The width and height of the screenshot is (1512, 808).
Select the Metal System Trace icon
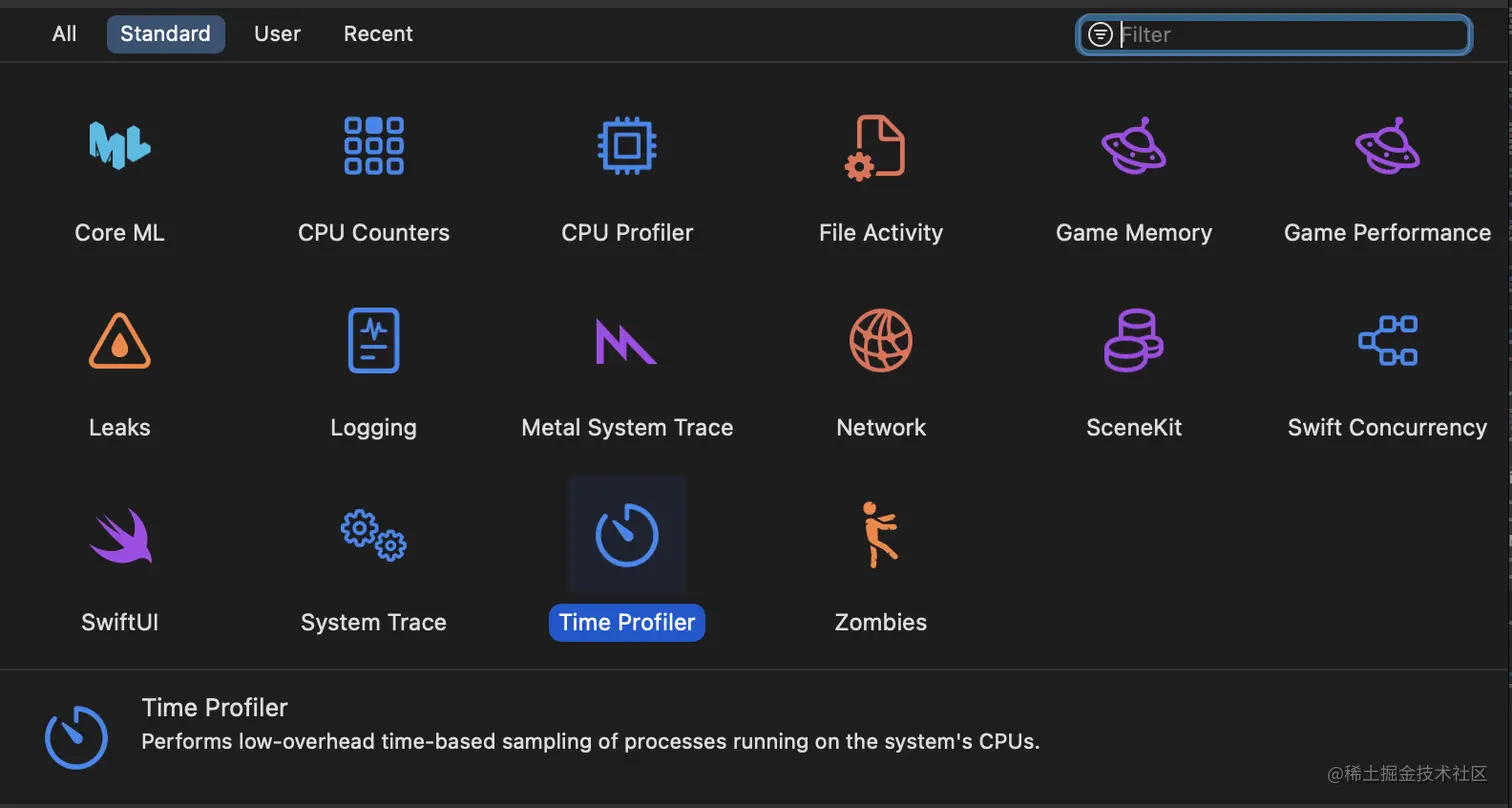click(626, 341)
